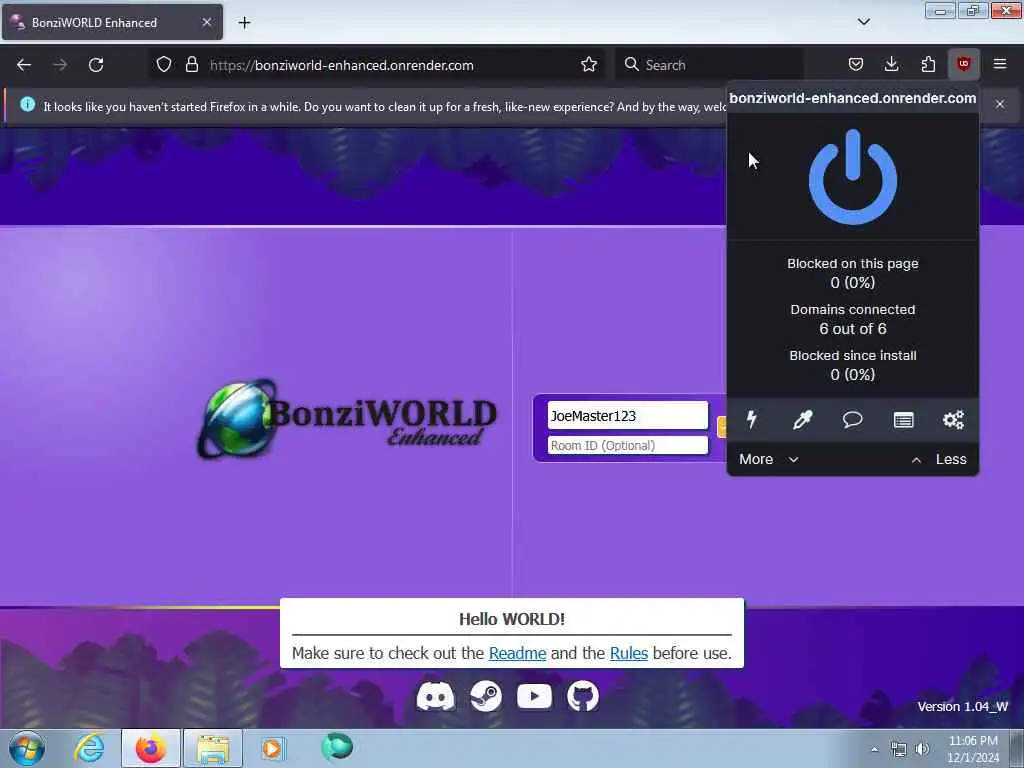Dismiss the Firefox refresh notification bar
The image size is (1024, 768).
point(1000,104)
